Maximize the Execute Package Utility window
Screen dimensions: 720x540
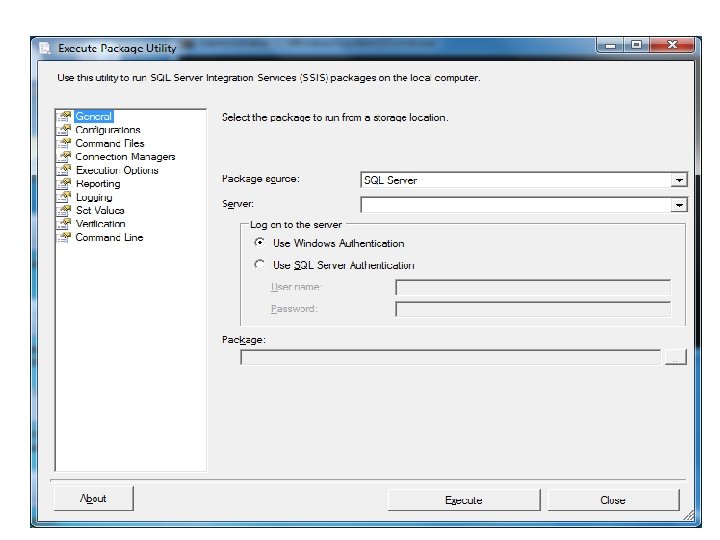pyautogui.click(x=636, y=45)
